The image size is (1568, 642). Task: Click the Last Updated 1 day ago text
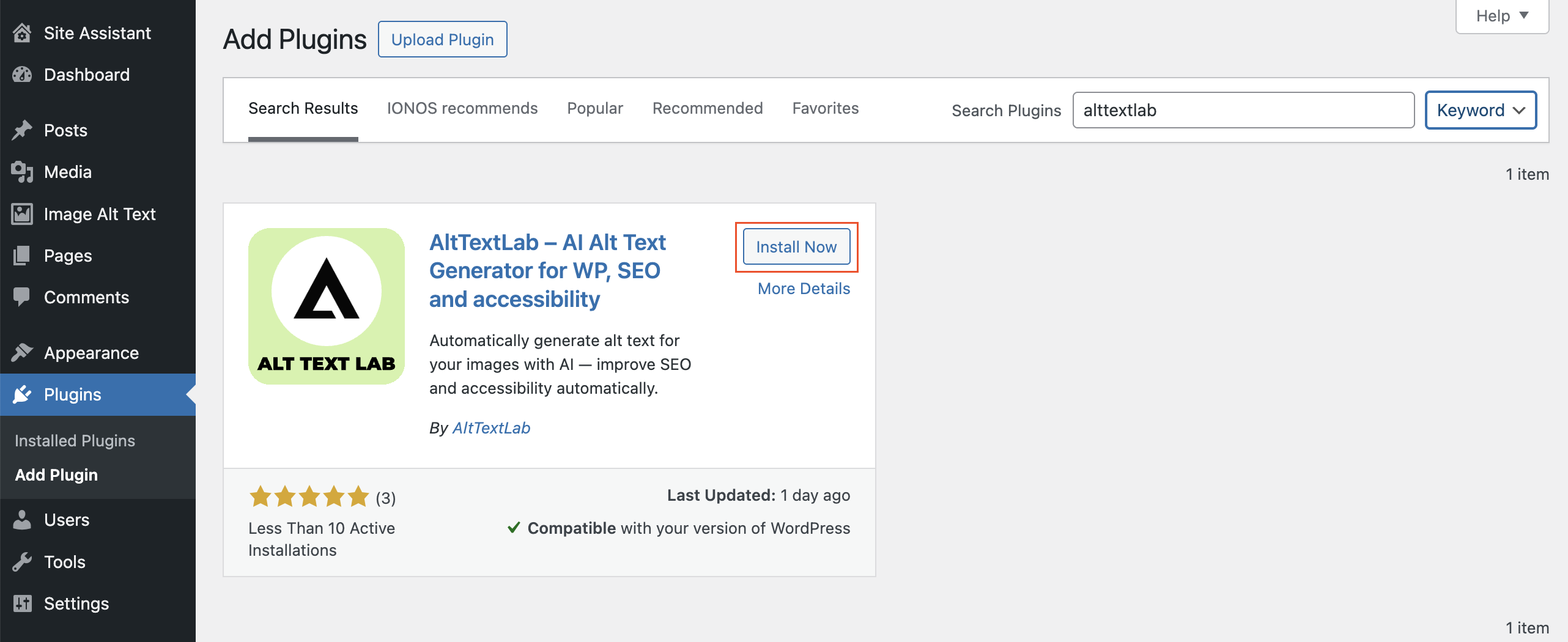tap(758, 495)
